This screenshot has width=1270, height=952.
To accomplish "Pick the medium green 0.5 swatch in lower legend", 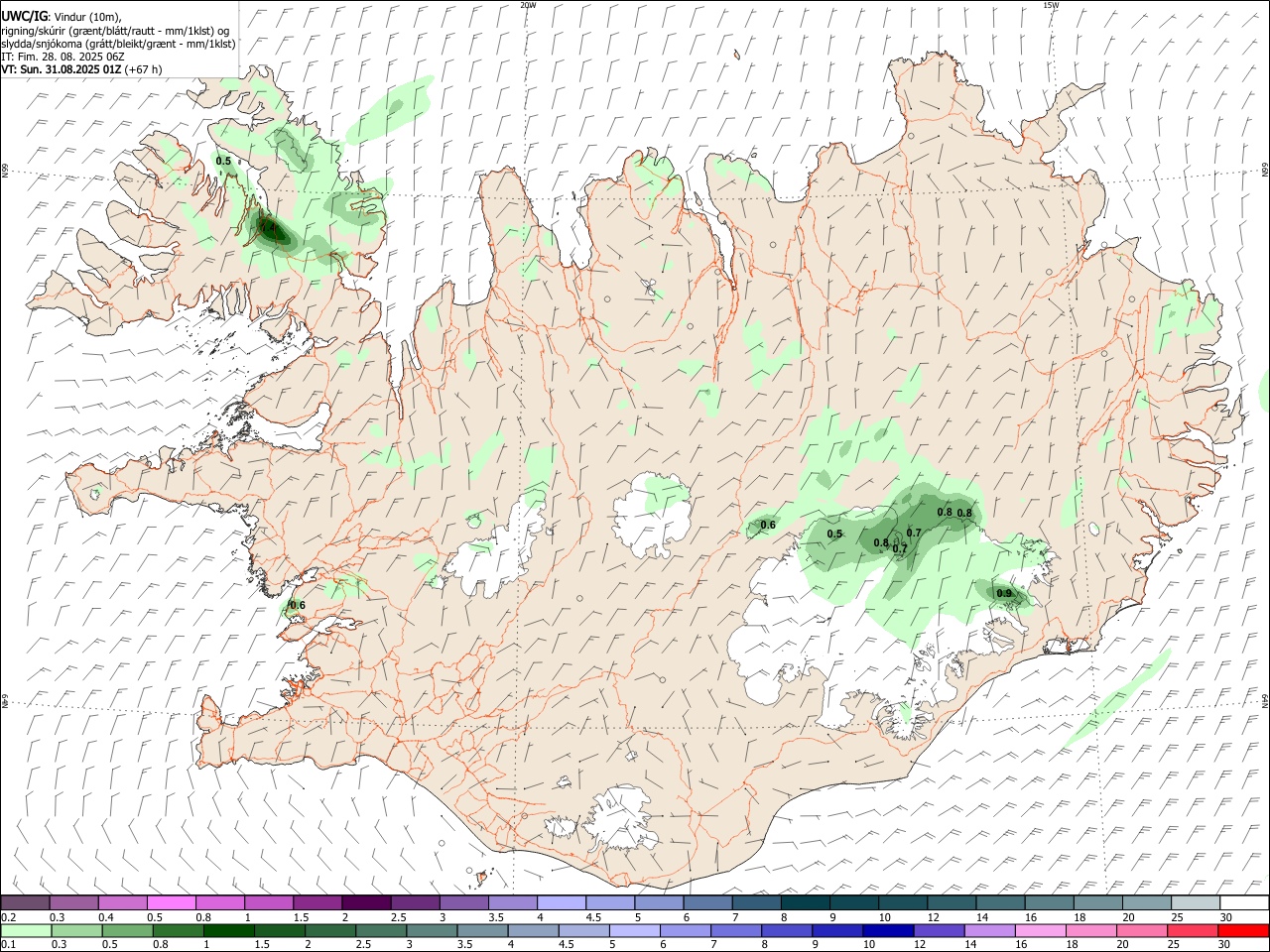I will click(126, 930).
